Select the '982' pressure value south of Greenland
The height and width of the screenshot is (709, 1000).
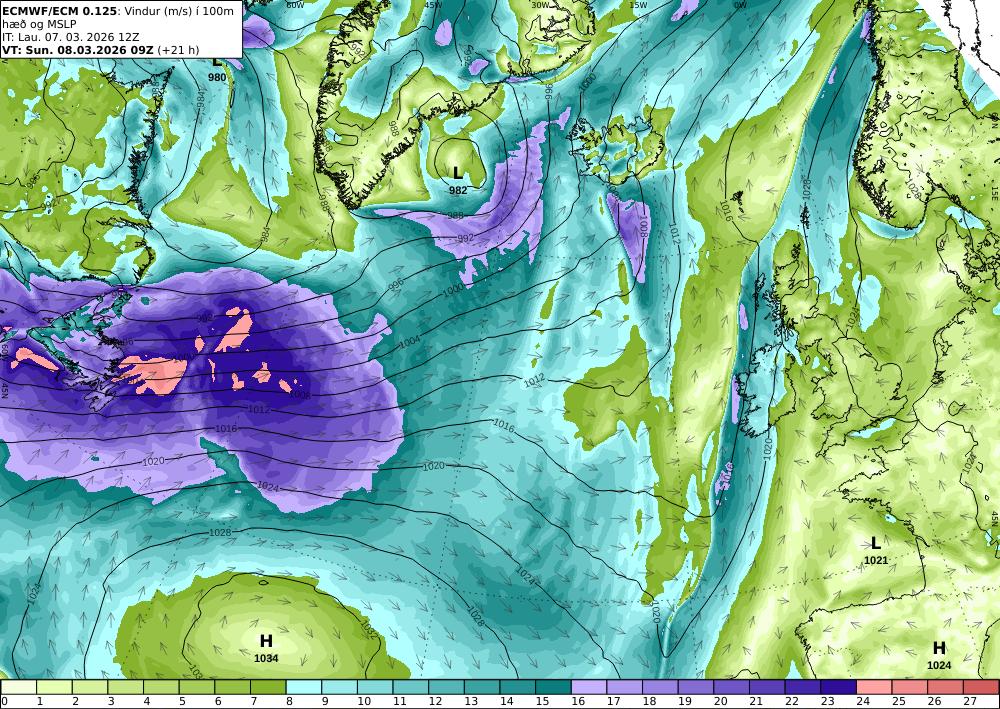tap(458, 190)
